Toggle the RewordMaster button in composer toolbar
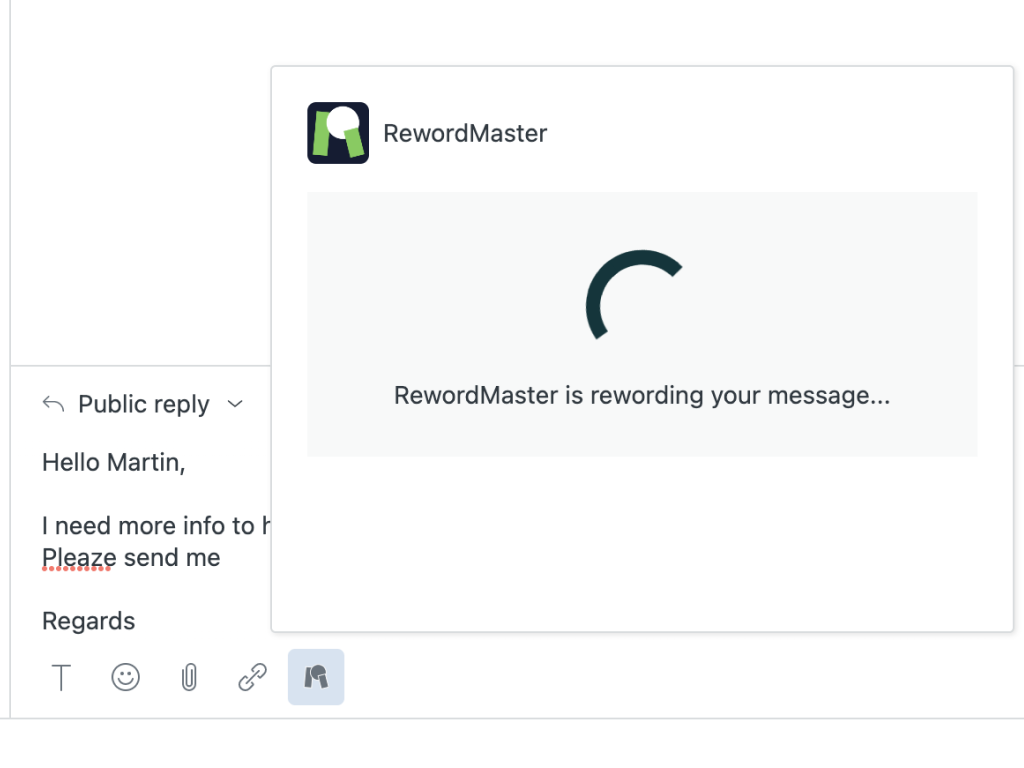Image resolution: width=1024 pixels, height=768 pixels. (x=316, y=678)
